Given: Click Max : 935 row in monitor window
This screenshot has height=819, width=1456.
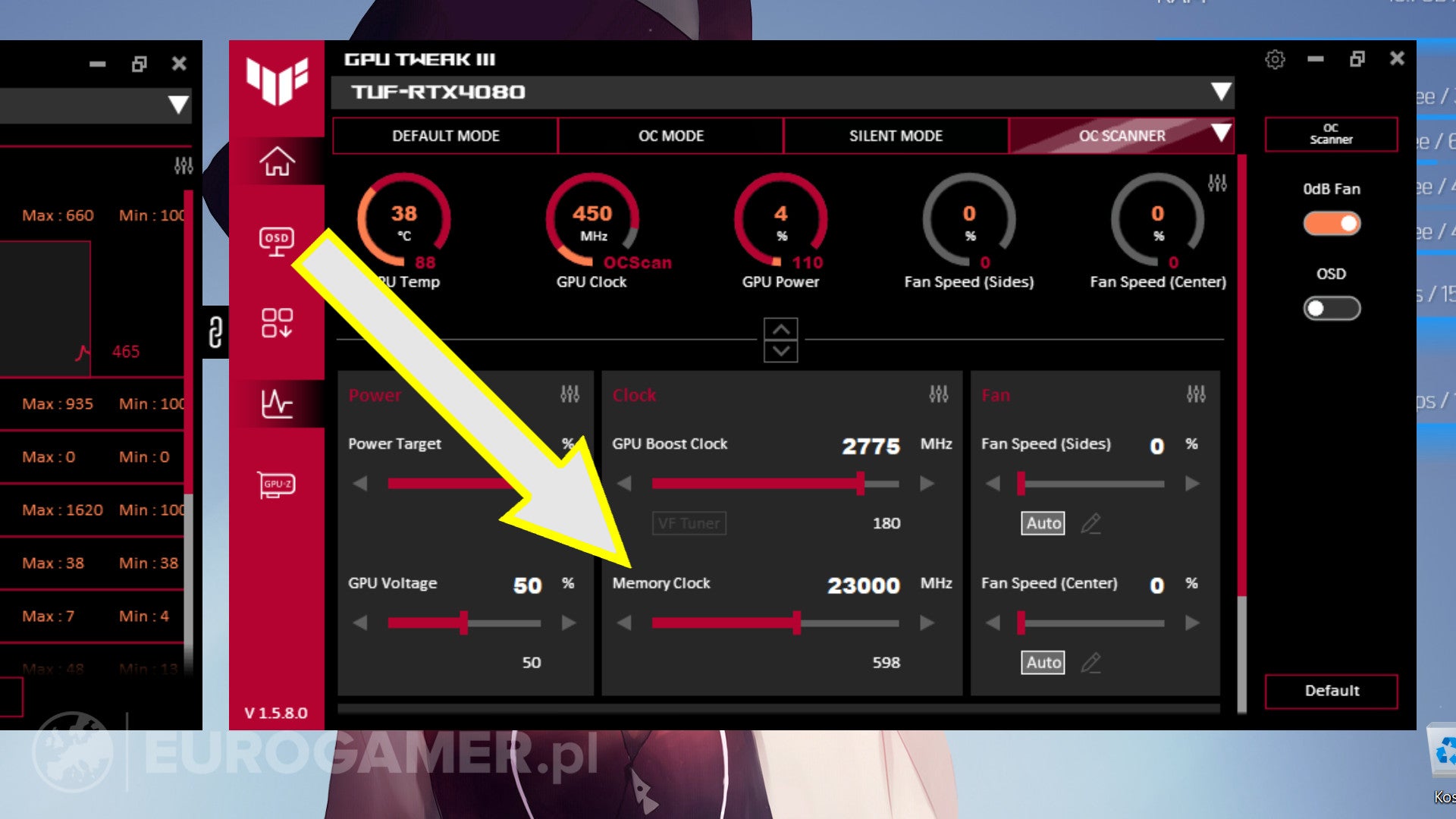Looking at the screenshot, I should pos(92,404).
